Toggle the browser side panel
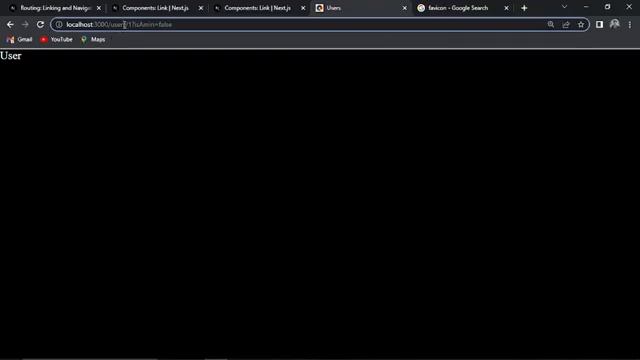This screenshot has width=640, height=360. [x=599, y=24]
